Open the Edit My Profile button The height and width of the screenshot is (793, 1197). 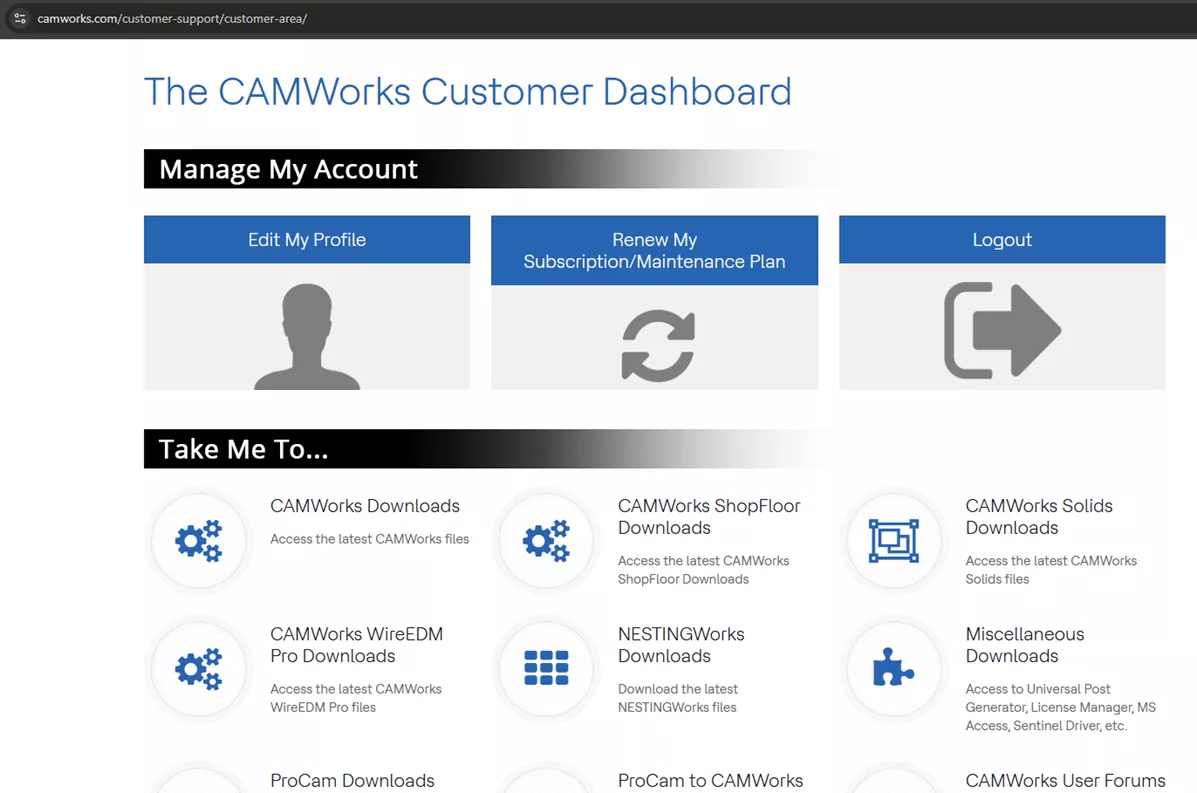pyautogui.click(x=307, y=240)
